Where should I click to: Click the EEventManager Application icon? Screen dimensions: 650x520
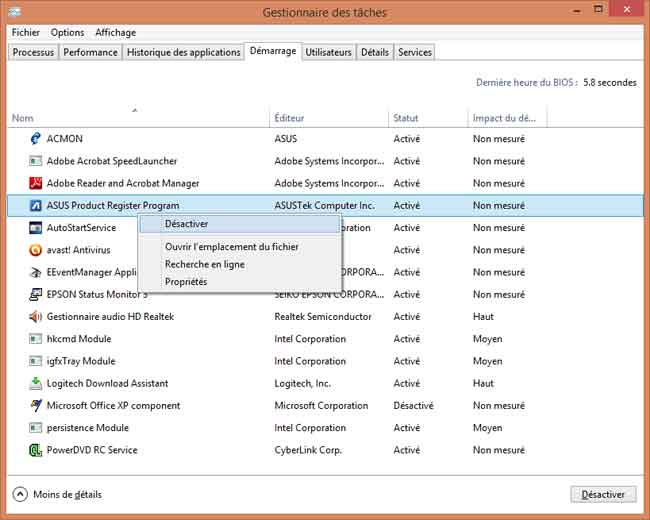[36, 272]
